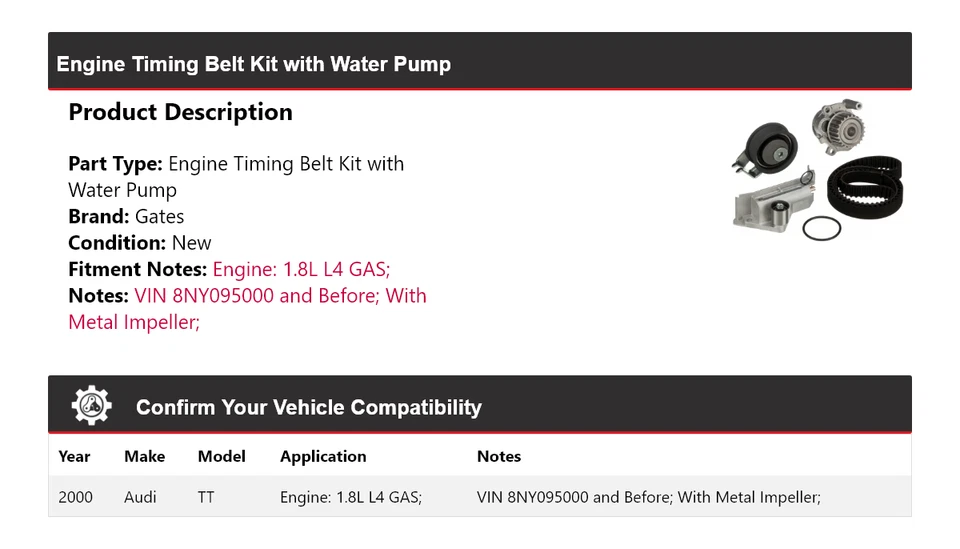The height and width of the screenshot is (549, 960).
Task: Click the Engine Timing Belt Kit header bar
Action: 479,64
